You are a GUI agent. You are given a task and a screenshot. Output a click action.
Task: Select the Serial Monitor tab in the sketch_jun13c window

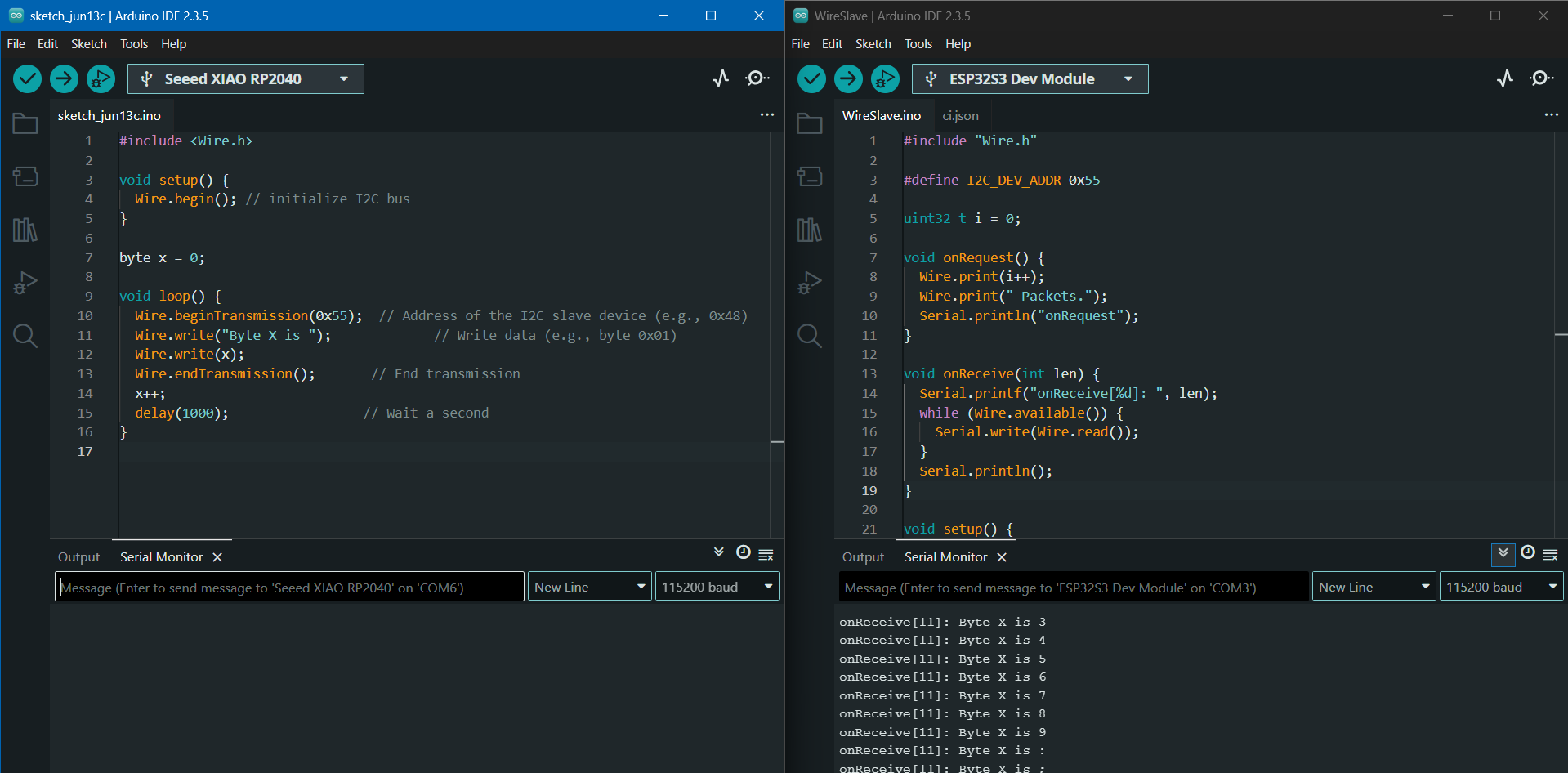162,557
